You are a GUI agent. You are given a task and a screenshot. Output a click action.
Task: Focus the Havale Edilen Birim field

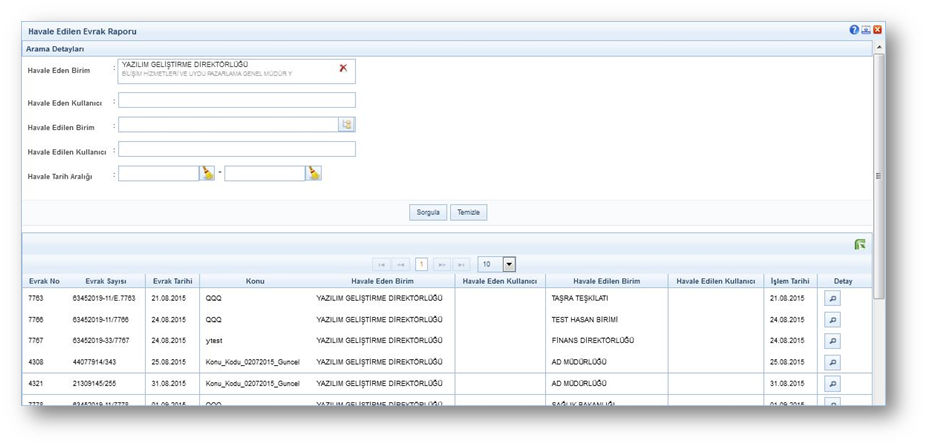228,124
